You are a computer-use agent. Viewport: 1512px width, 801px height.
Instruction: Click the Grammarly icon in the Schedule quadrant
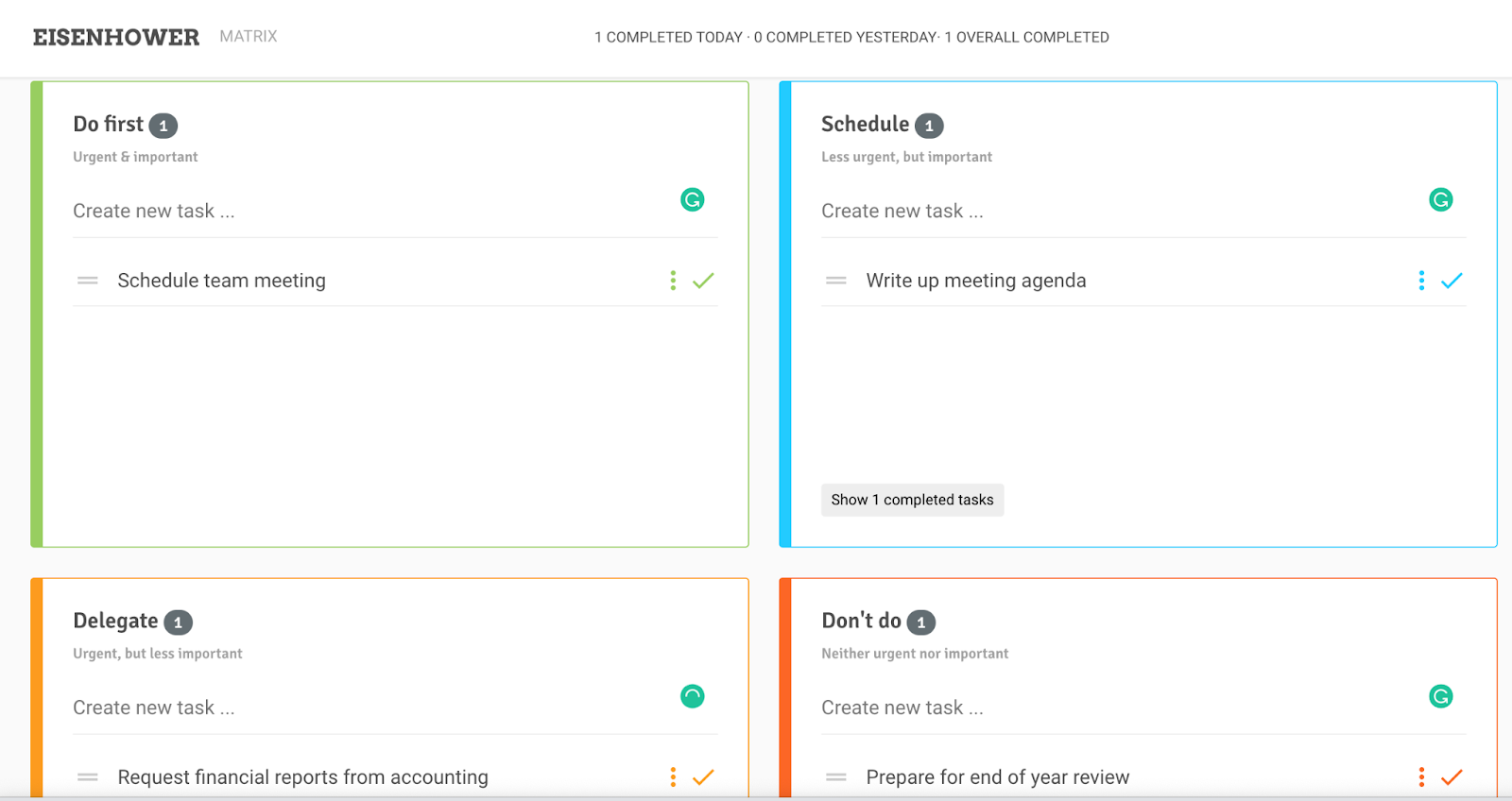coord(1440,199)
